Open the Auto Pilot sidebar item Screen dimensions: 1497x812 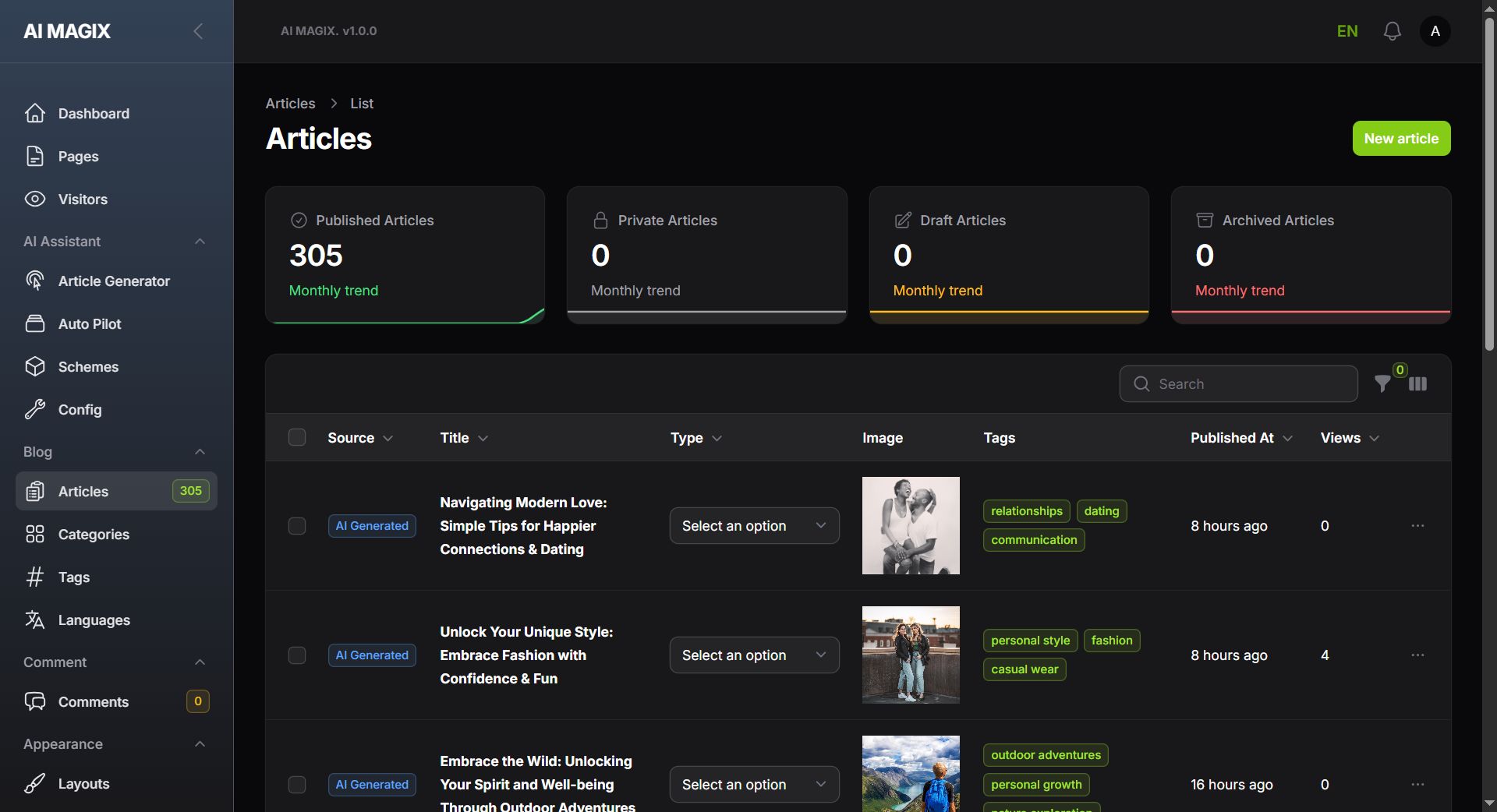click(x=90, y=324)
